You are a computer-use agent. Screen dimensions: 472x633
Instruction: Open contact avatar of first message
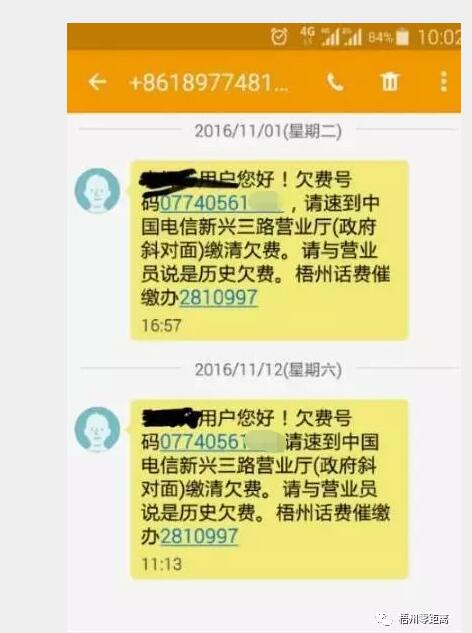(x=97, y=190)
